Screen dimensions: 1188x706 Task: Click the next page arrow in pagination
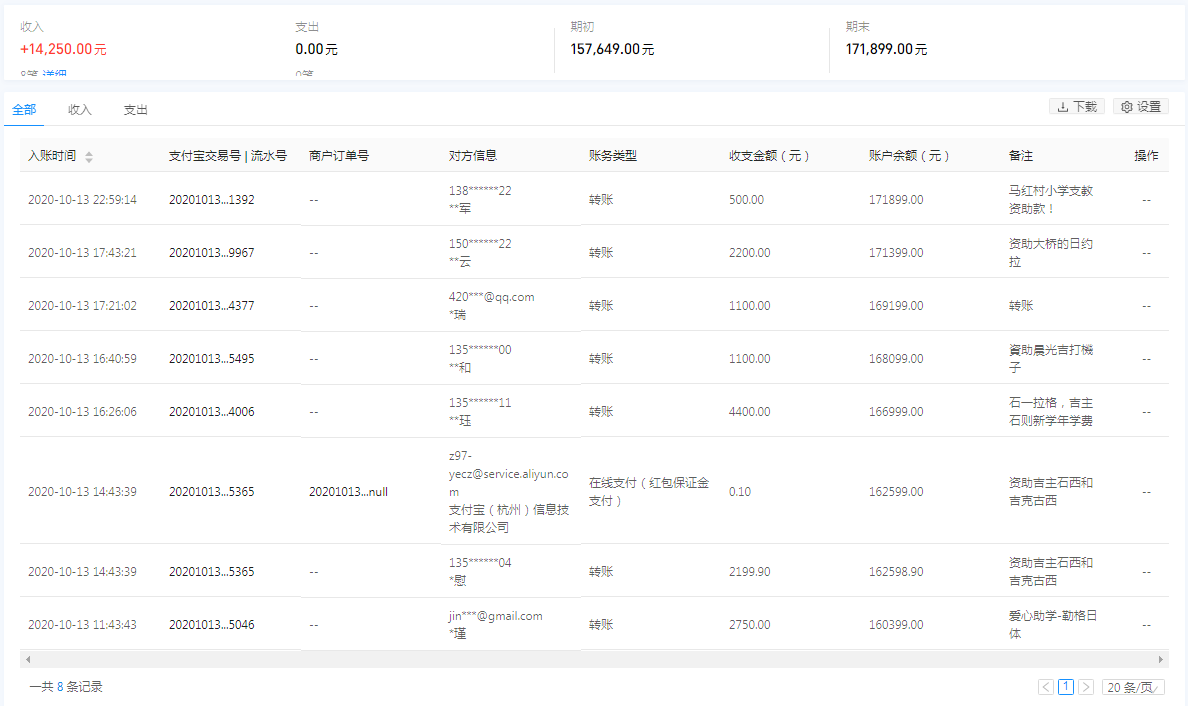(1085, 687)
